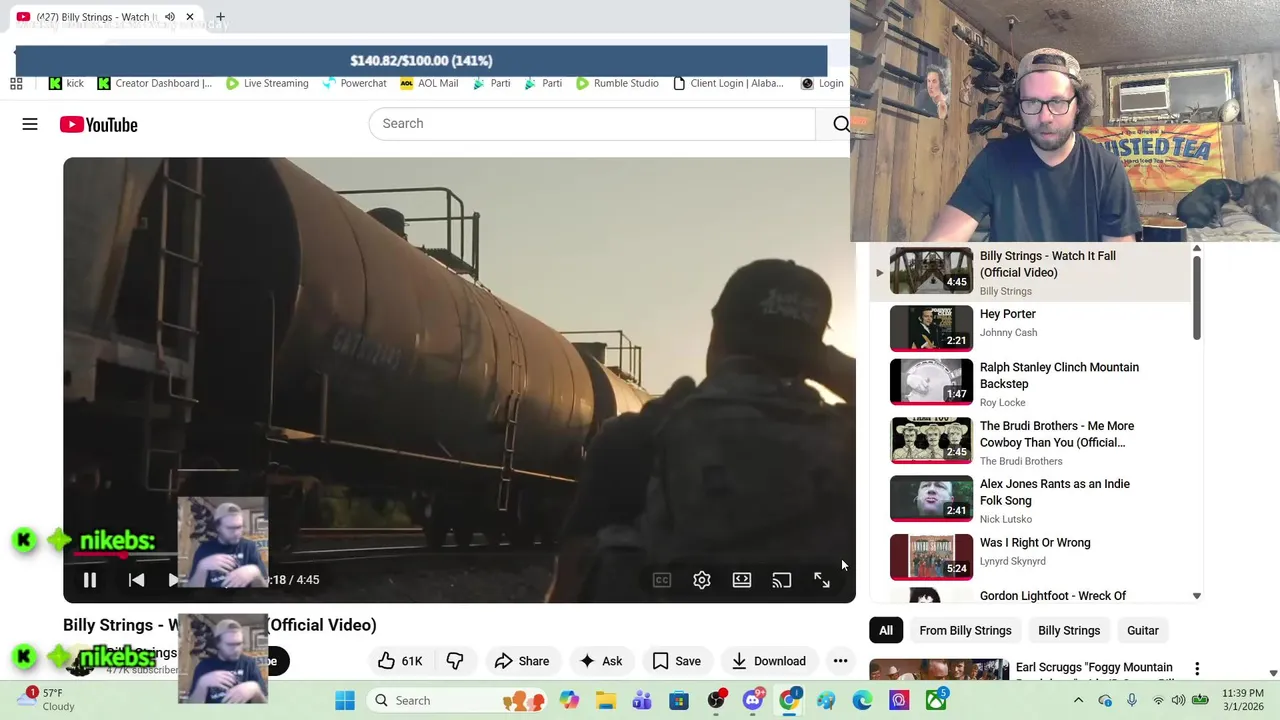Open more actions ellipsis under video

click(x=840, y=661)
